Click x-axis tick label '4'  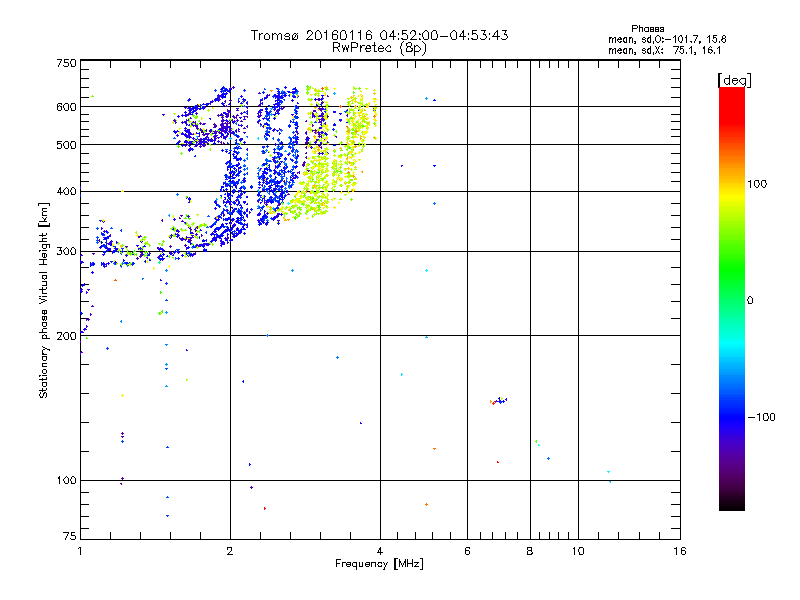[380, 551]
